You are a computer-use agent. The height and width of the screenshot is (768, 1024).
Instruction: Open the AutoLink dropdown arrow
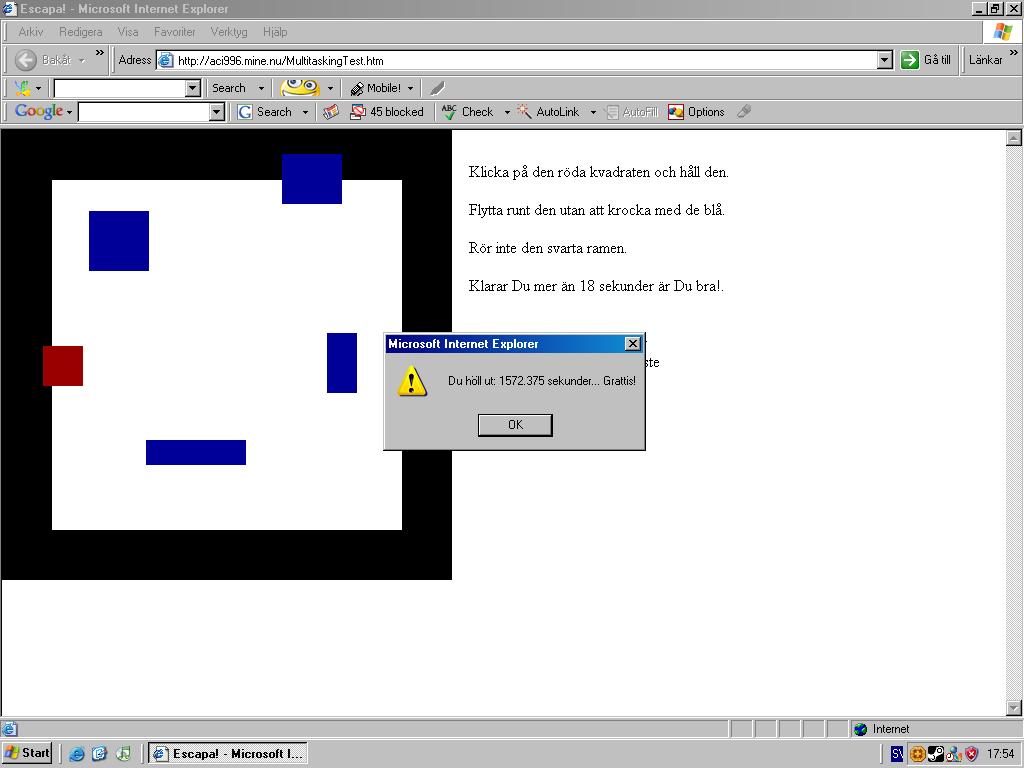593,112
